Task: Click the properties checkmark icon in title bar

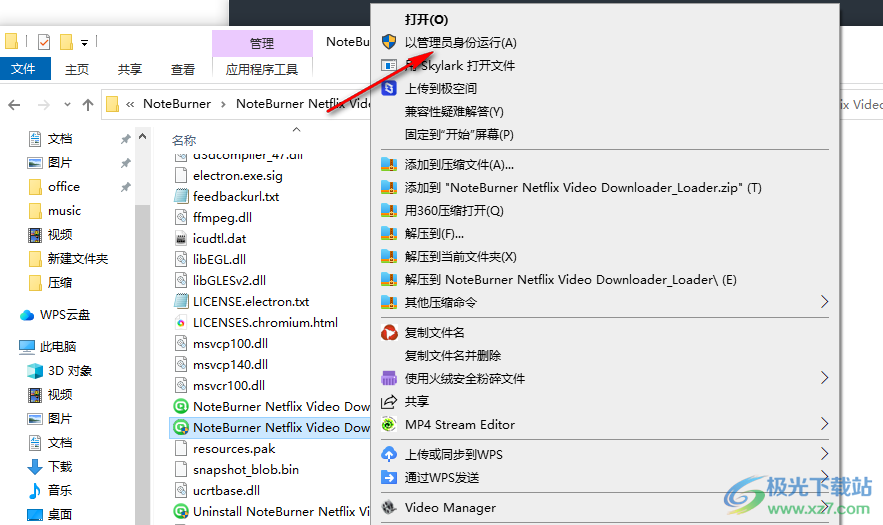Action: 44,42
